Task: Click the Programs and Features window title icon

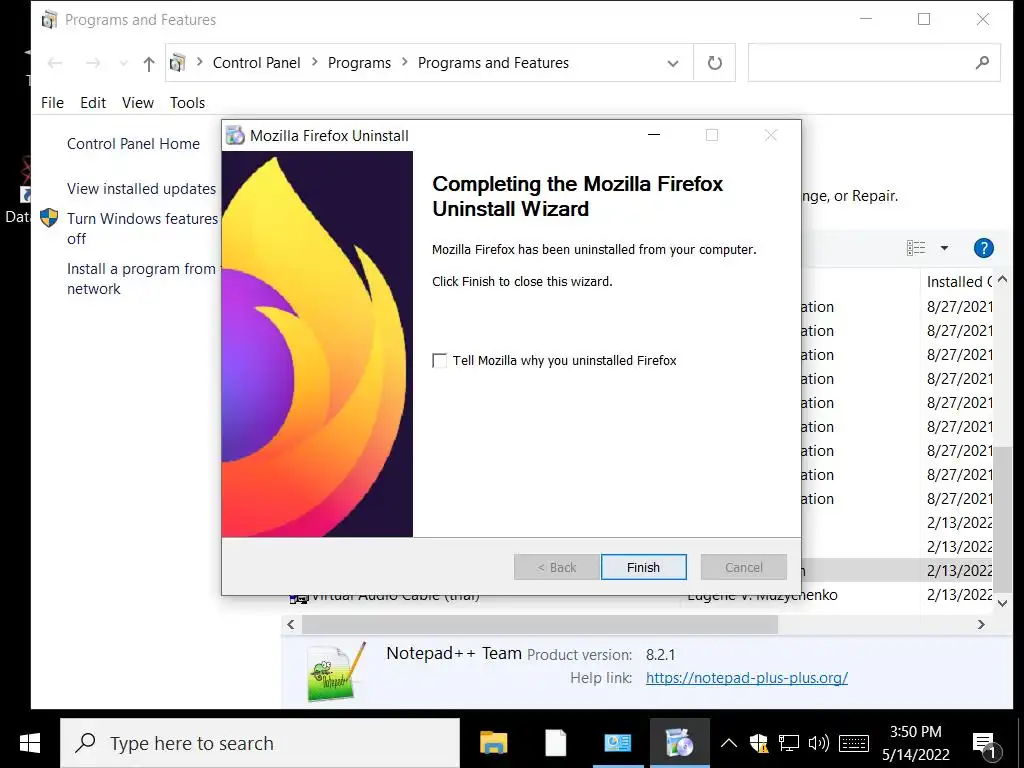Action: point(49,20)
